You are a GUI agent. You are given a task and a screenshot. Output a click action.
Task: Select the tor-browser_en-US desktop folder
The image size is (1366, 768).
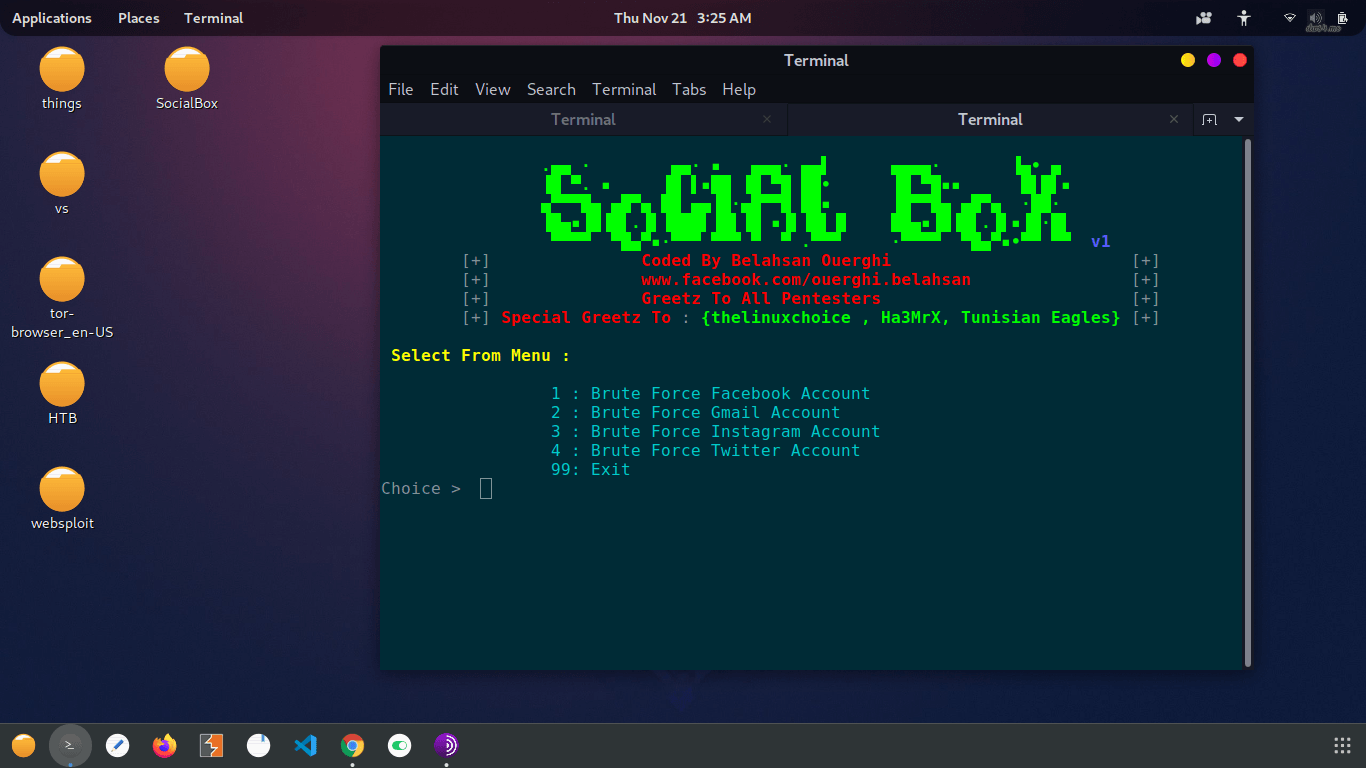62,298
